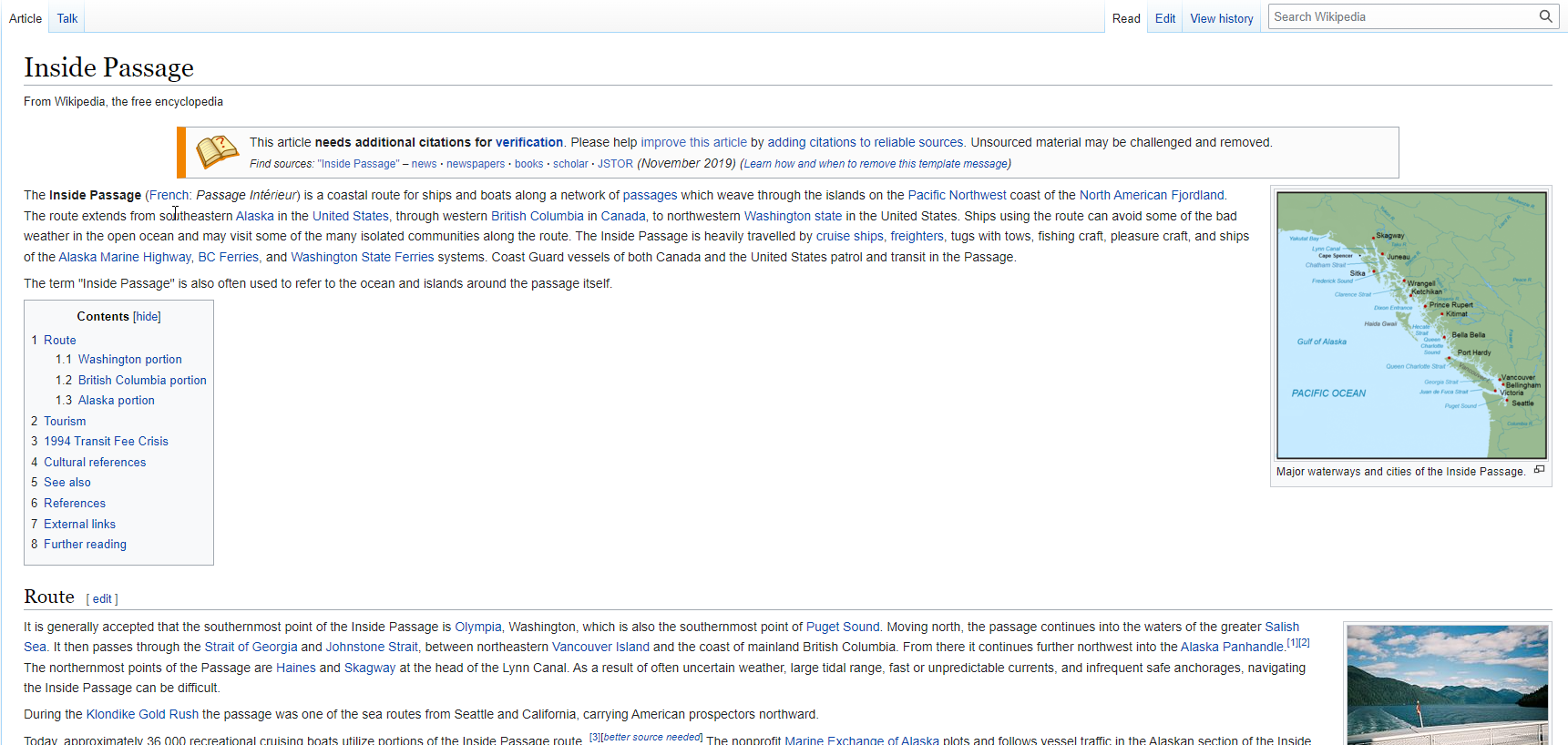Go to British Columbia portion contents entry
Viewport: 1568px width, 745px height.
142,380
